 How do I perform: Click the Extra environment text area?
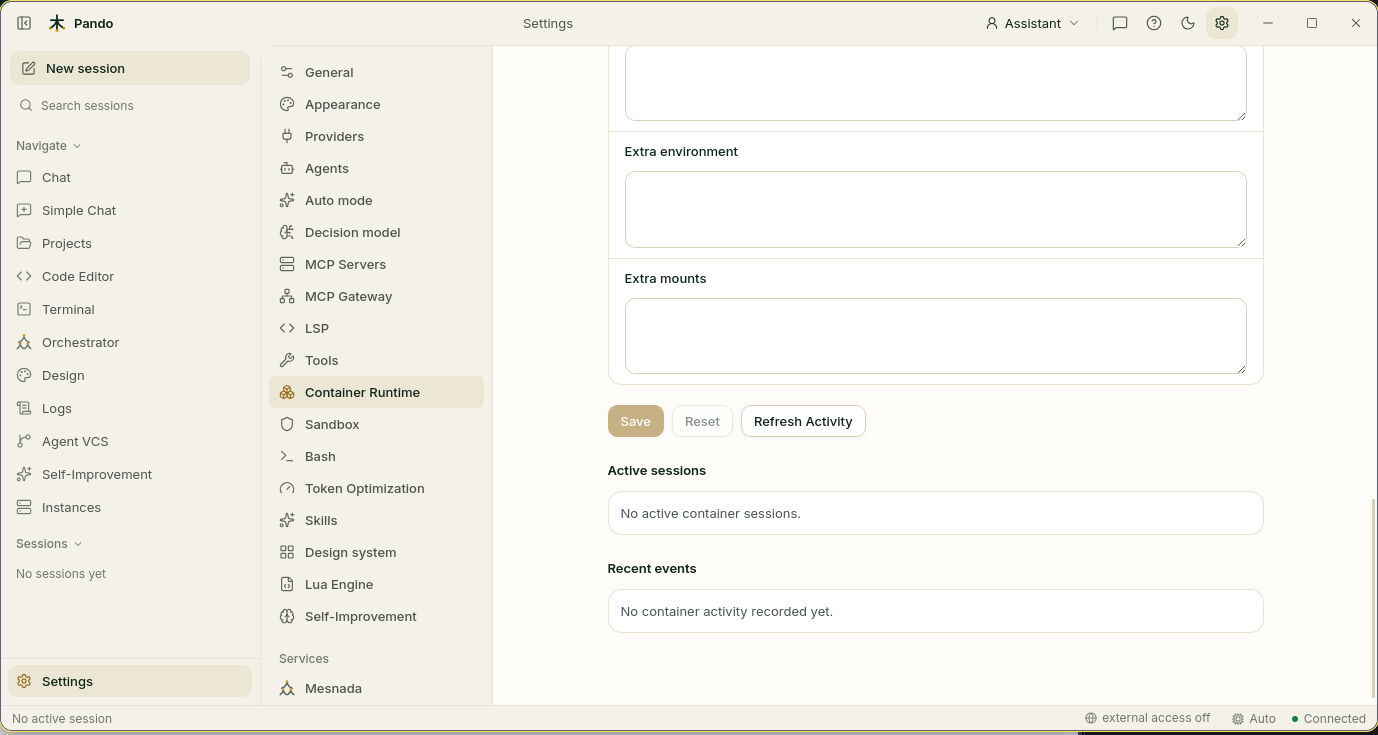[x=935, y=209]
